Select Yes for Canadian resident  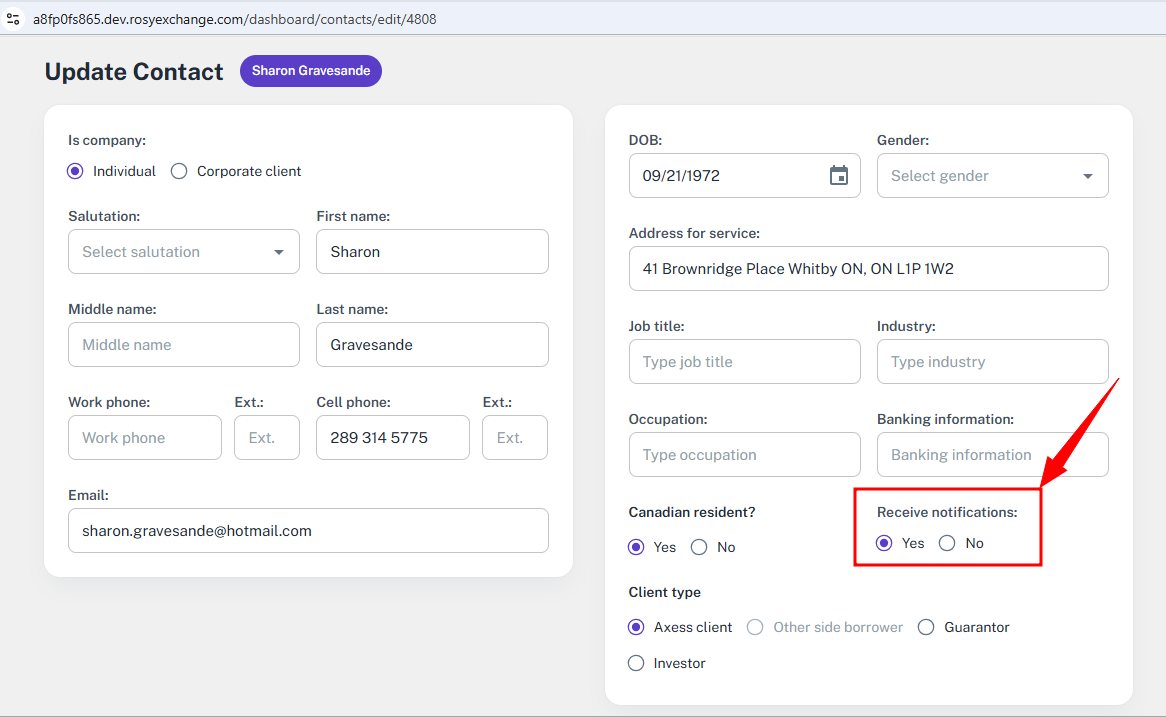coord(636,547)
